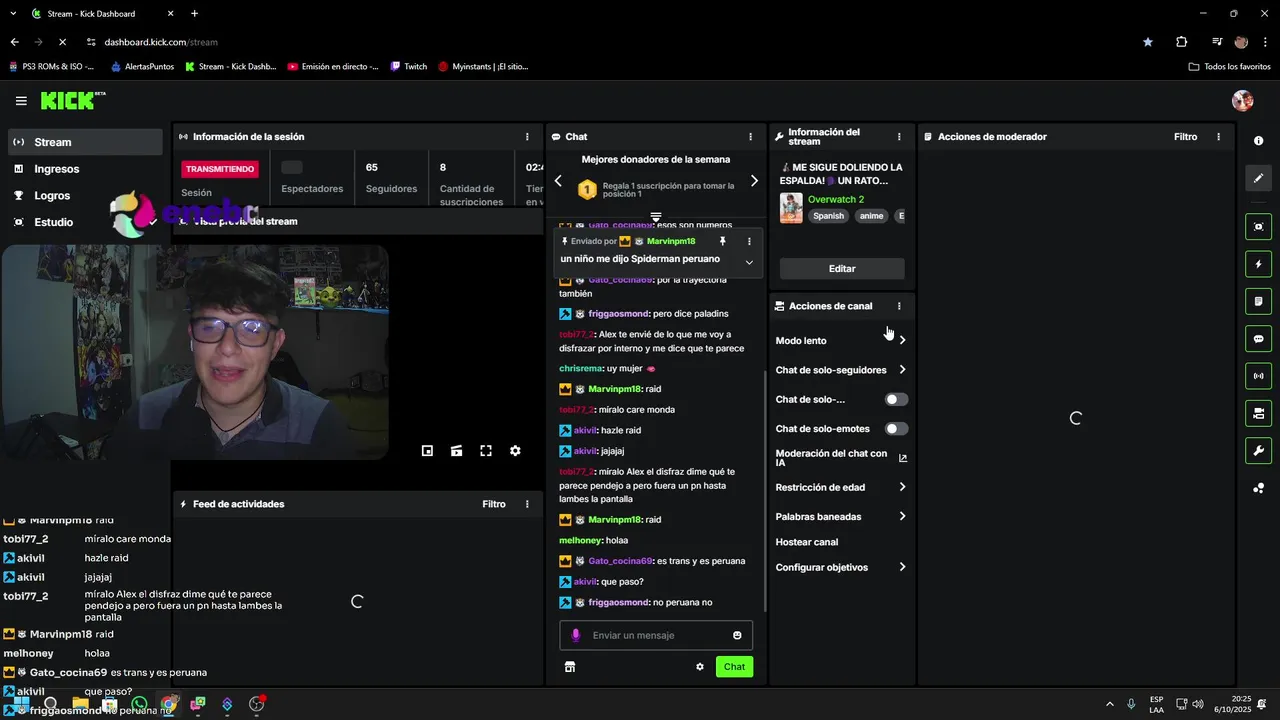Enter fullscreen on stream preview
Image resolution: width=1280 pixels, height=720 pixels.
click(x=486, y=451)
